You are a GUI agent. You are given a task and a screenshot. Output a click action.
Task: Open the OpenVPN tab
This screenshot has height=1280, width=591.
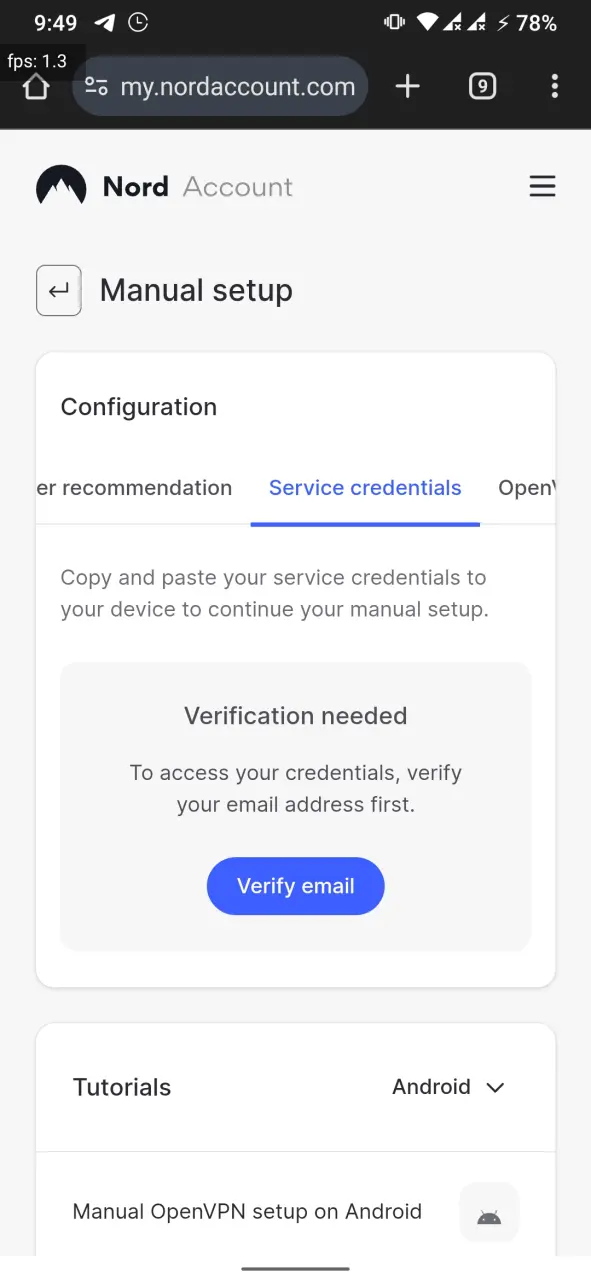tap(526, 488)
